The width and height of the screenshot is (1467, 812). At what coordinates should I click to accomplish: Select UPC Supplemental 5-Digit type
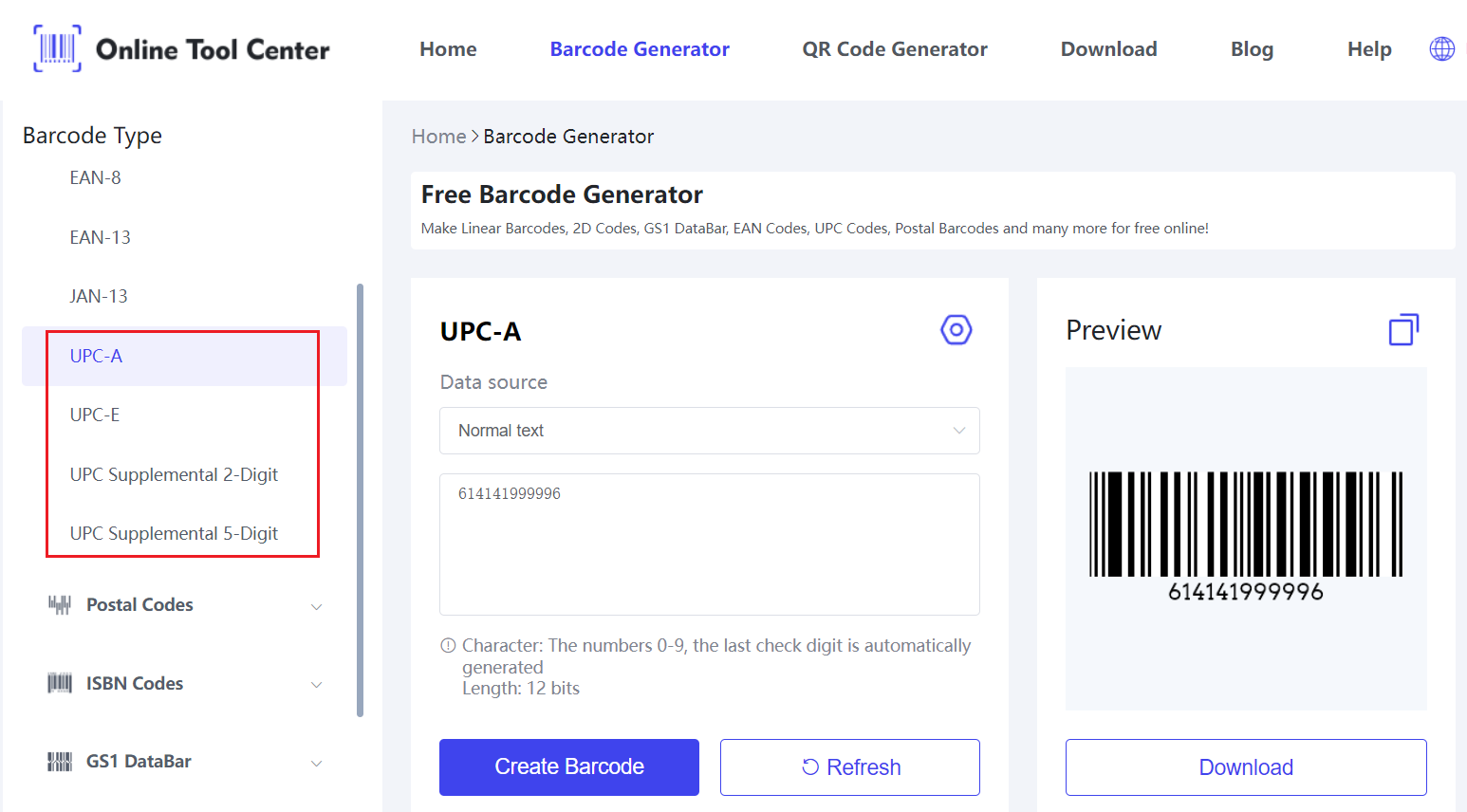[174, 533]
